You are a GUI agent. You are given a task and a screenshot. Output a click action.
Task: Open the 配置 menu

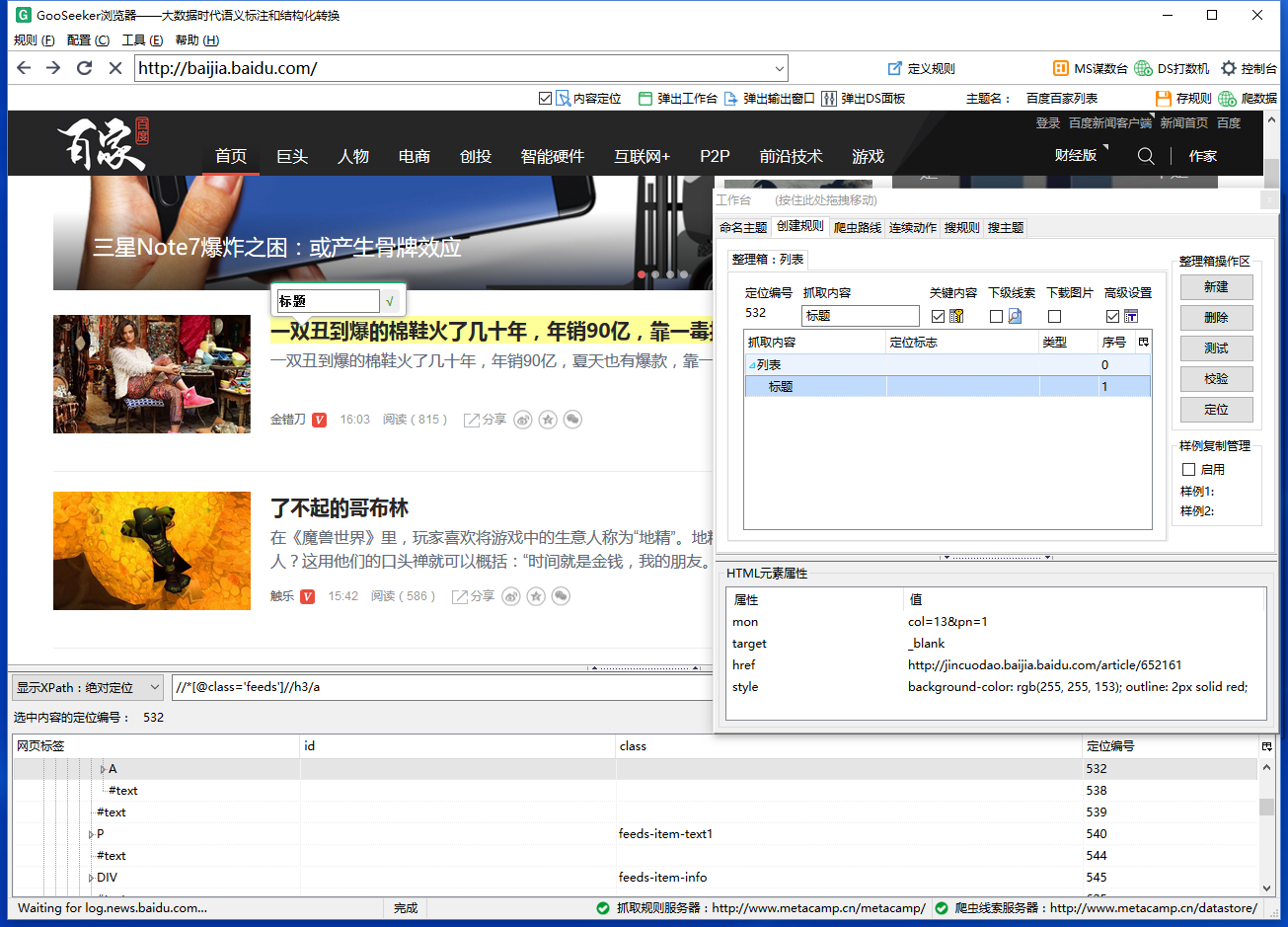pos(88,40)
